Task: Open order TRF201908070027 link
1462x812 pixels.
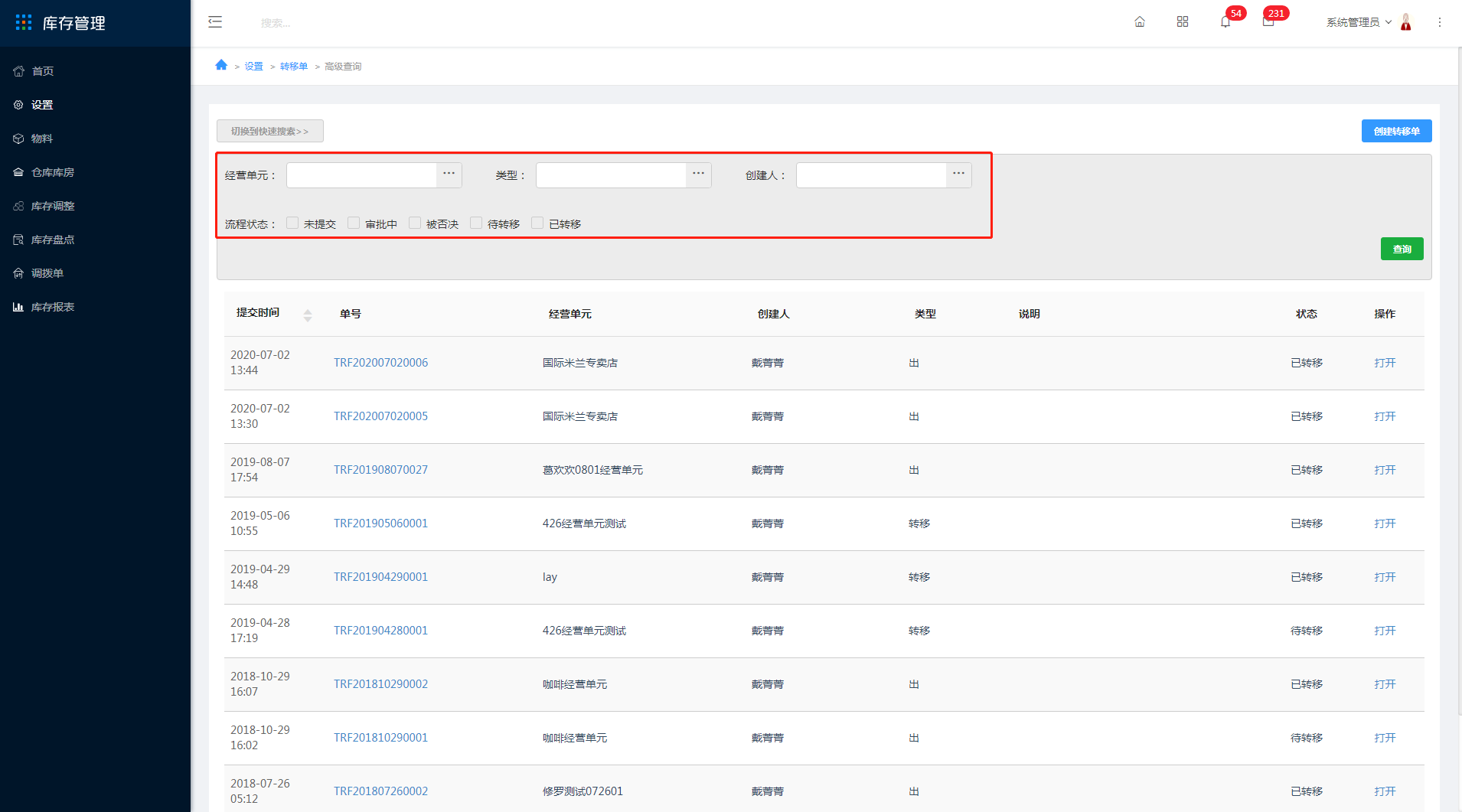Action: (380, 470)
